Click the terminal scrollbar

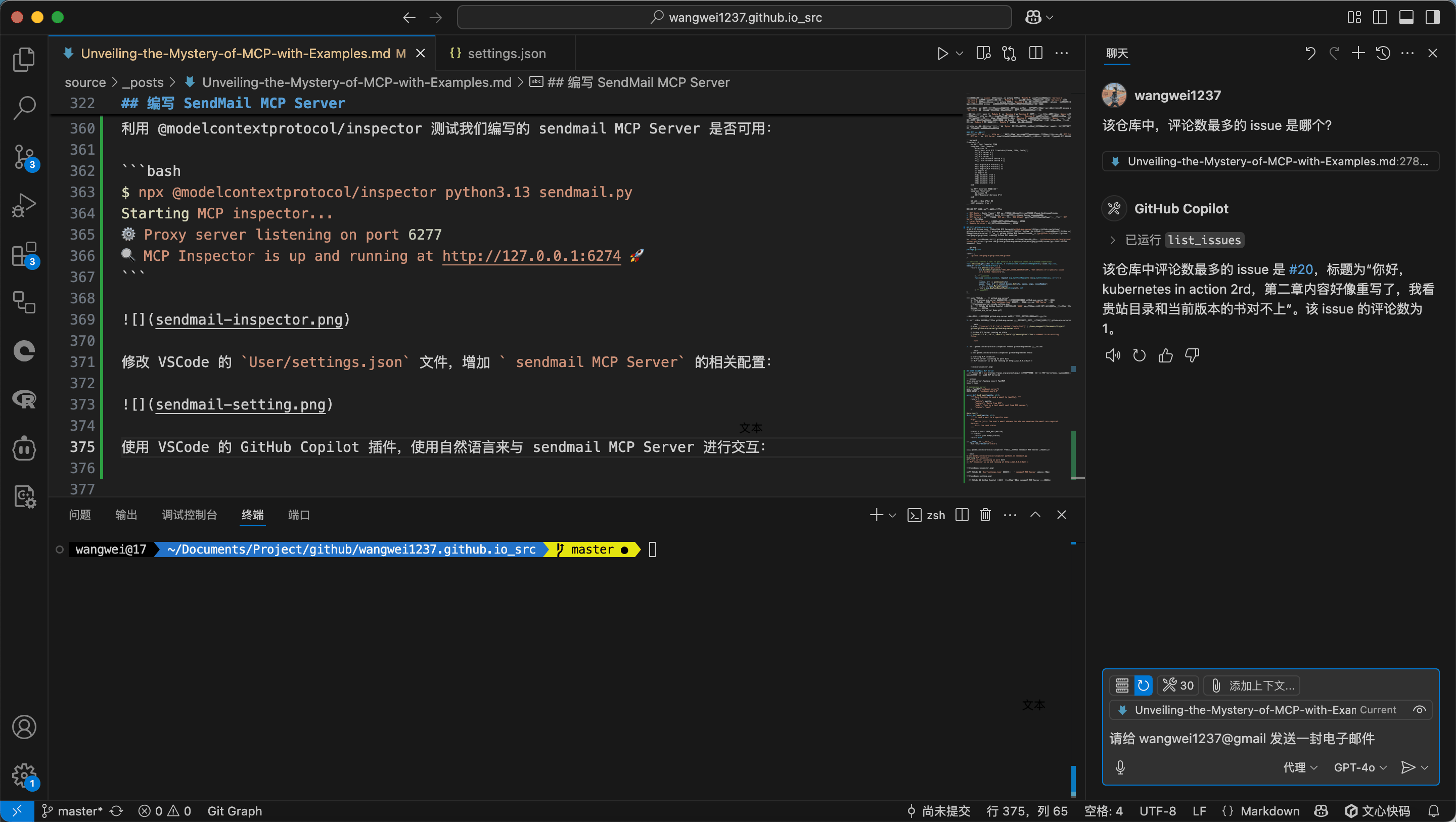click(1073, 781)
